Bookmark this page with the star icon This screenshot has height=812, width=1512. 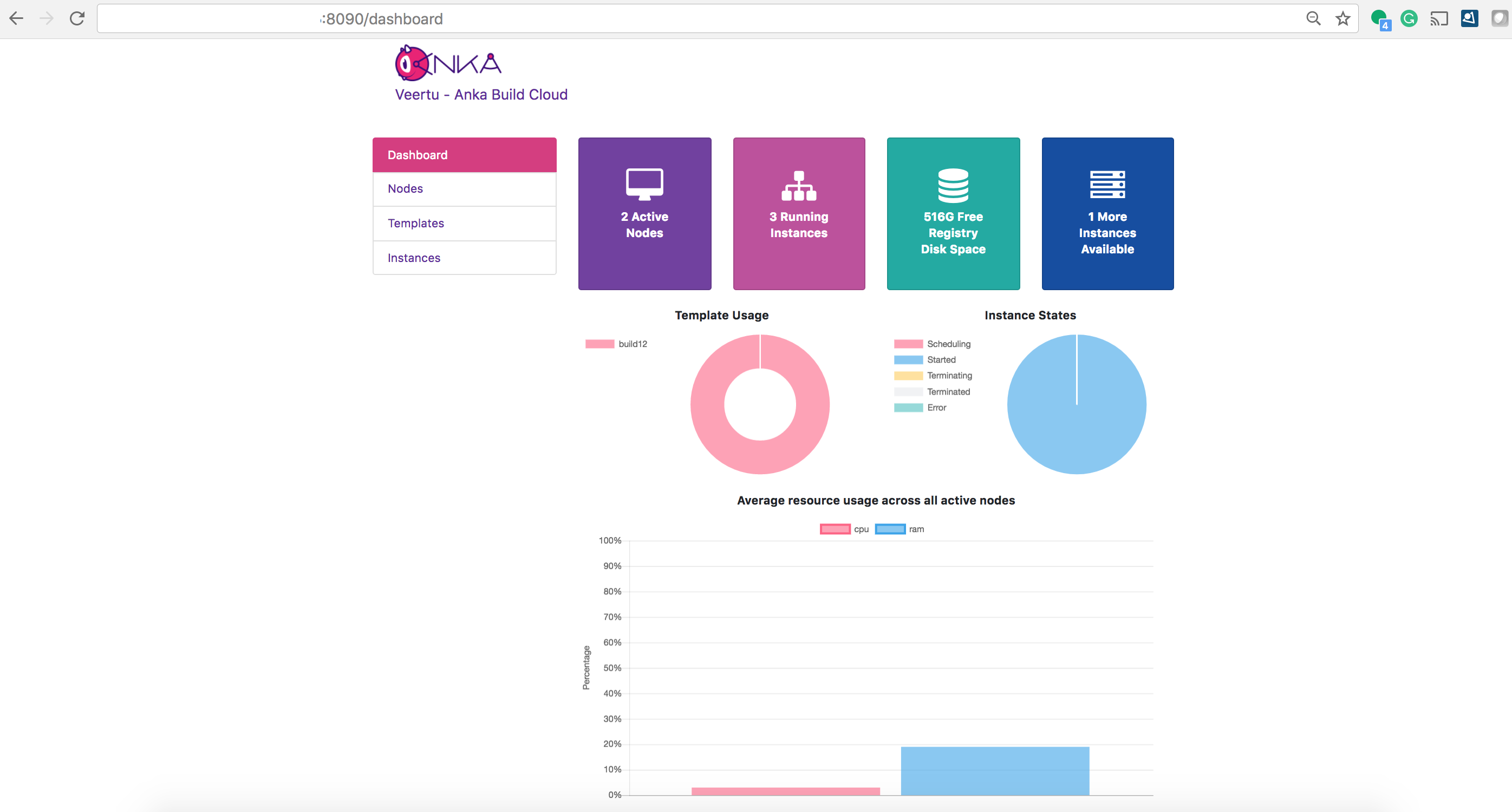pos(1343,19)
